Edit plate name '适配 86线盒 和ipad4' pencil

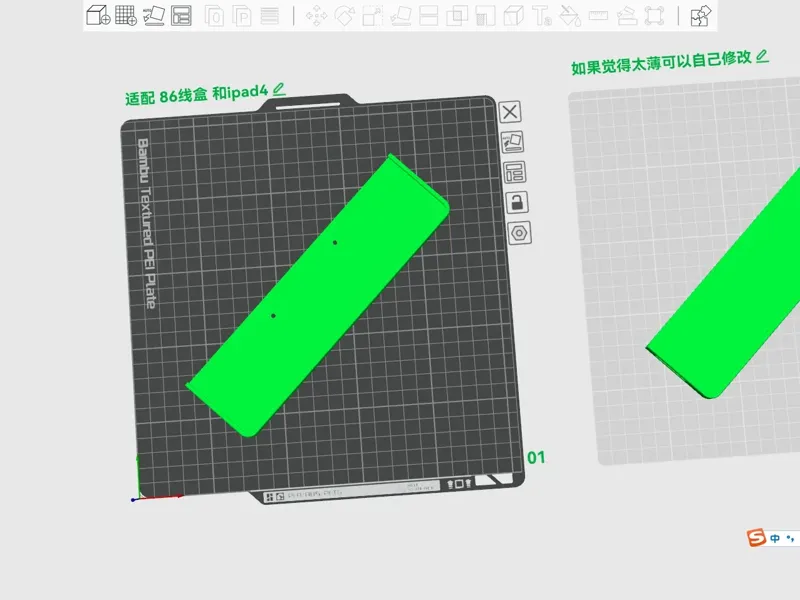point(279,90)
